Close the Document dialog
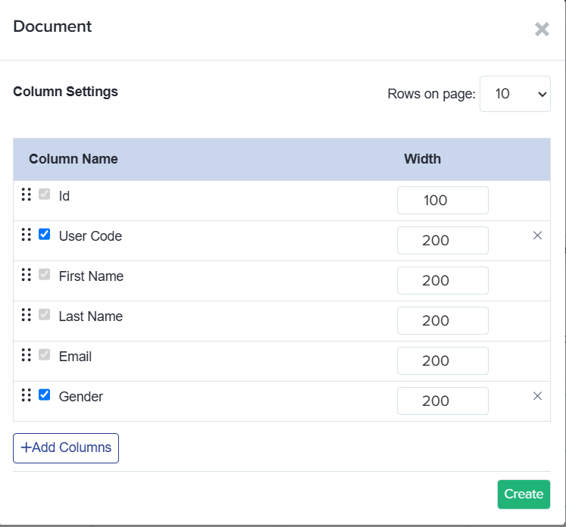Screen dimensions: 566x527 pyautogui.click(x=542, y=29)
